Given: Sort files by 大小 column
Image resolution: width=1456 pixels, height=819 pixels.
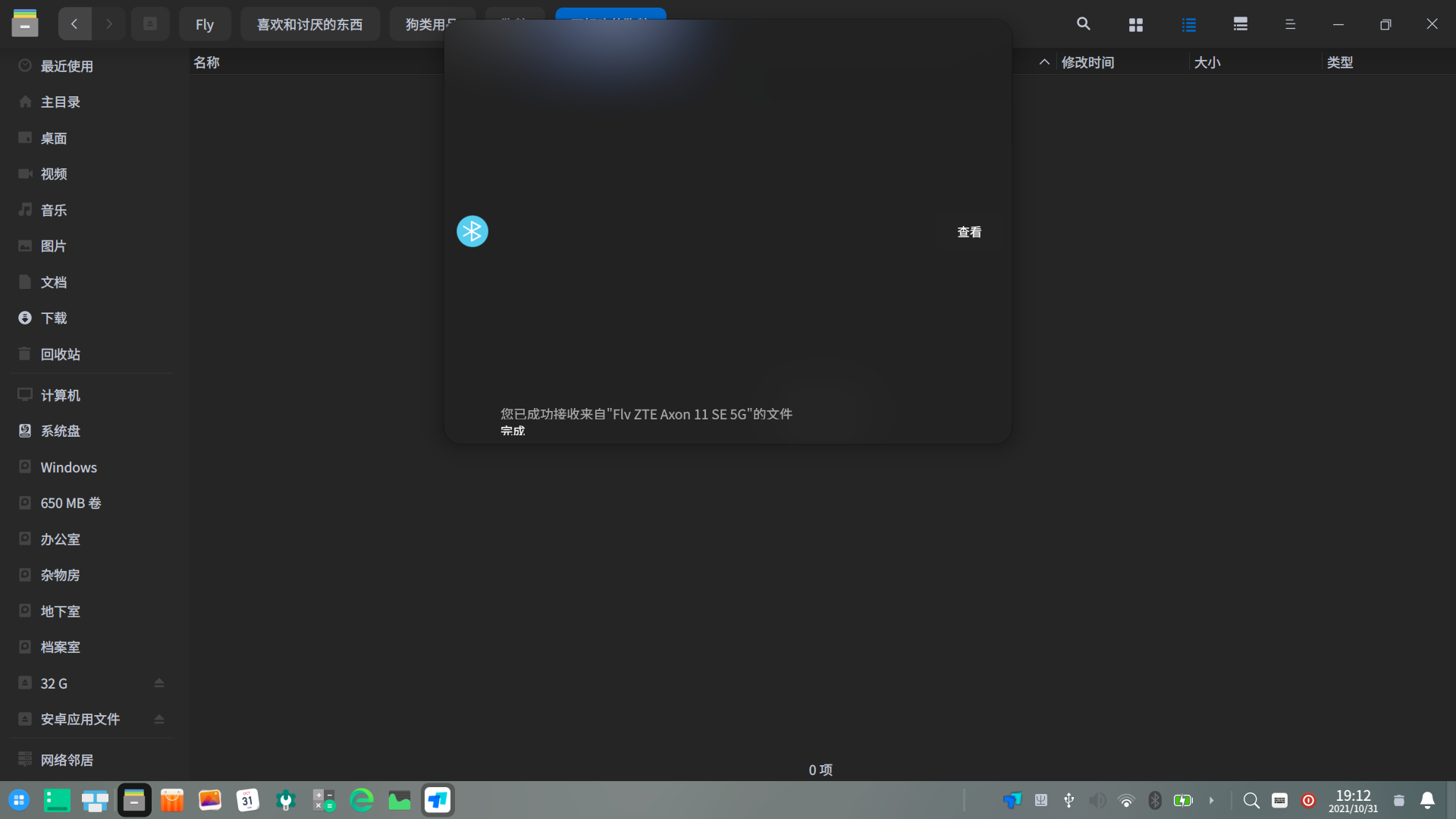Looking at the screenshot, I should [1207, 62].
